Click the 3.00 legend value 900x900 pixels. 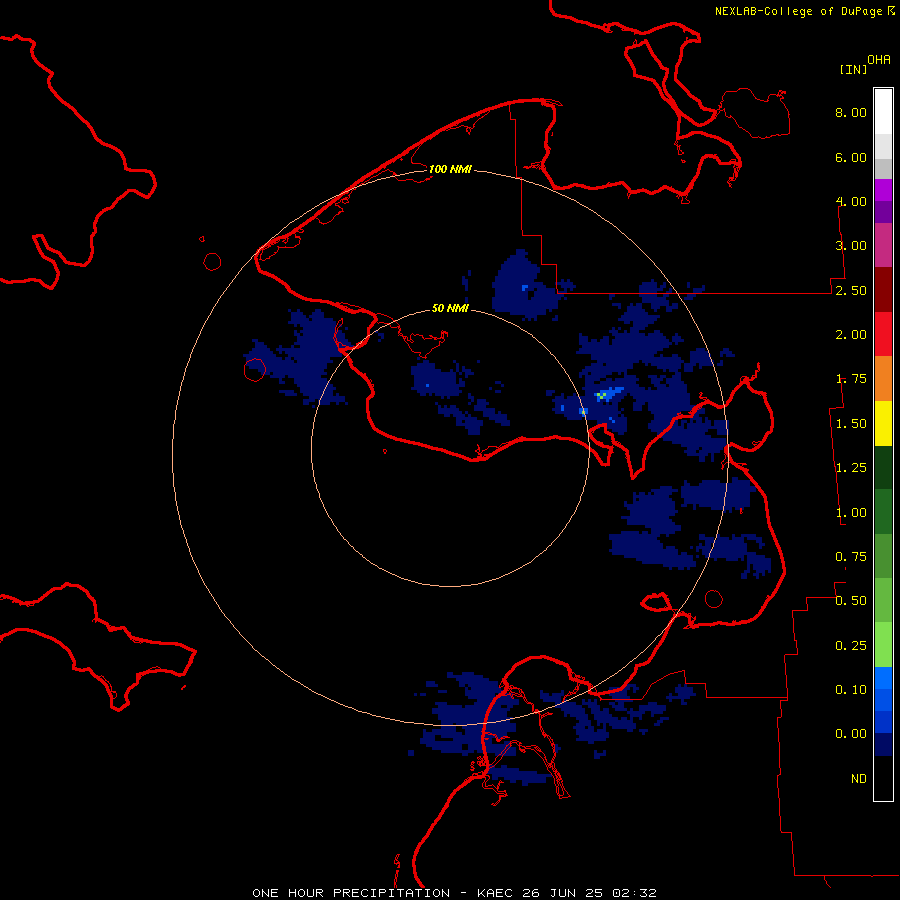851,246
